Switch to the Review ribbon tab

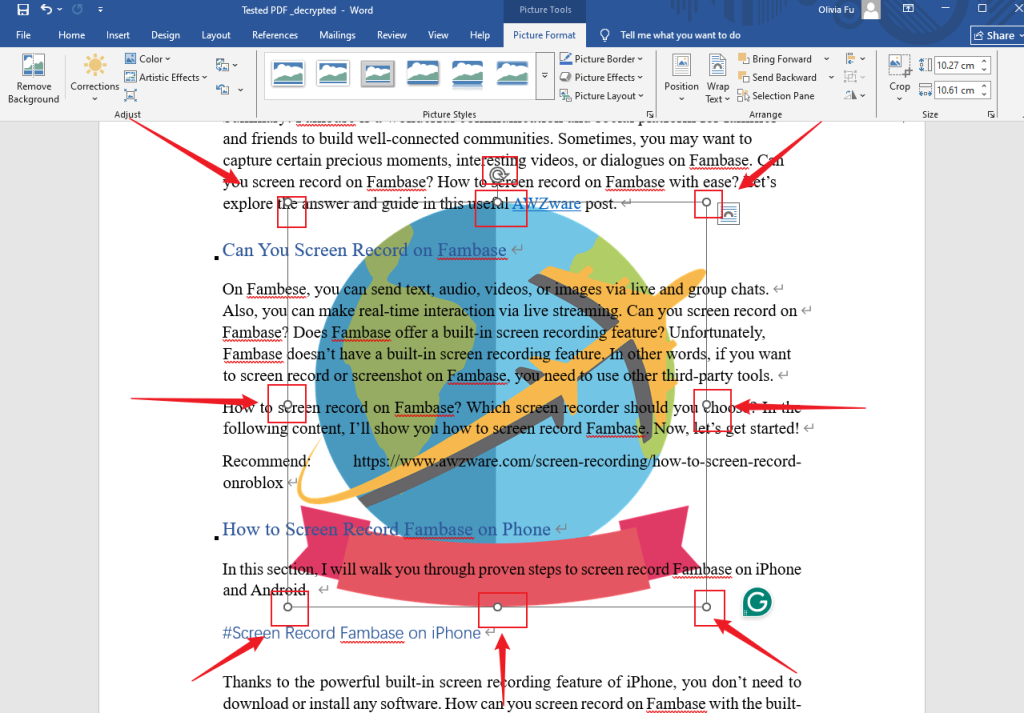[391, 34]
